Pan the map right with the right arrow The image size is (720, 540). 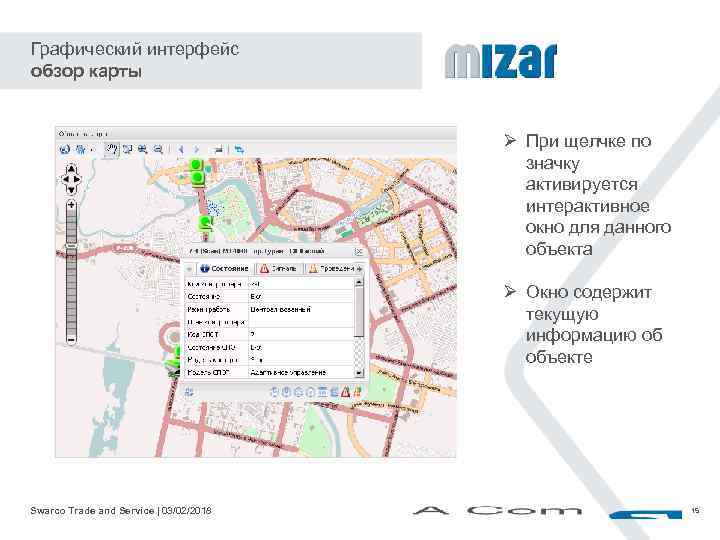[x=77, y=179]
